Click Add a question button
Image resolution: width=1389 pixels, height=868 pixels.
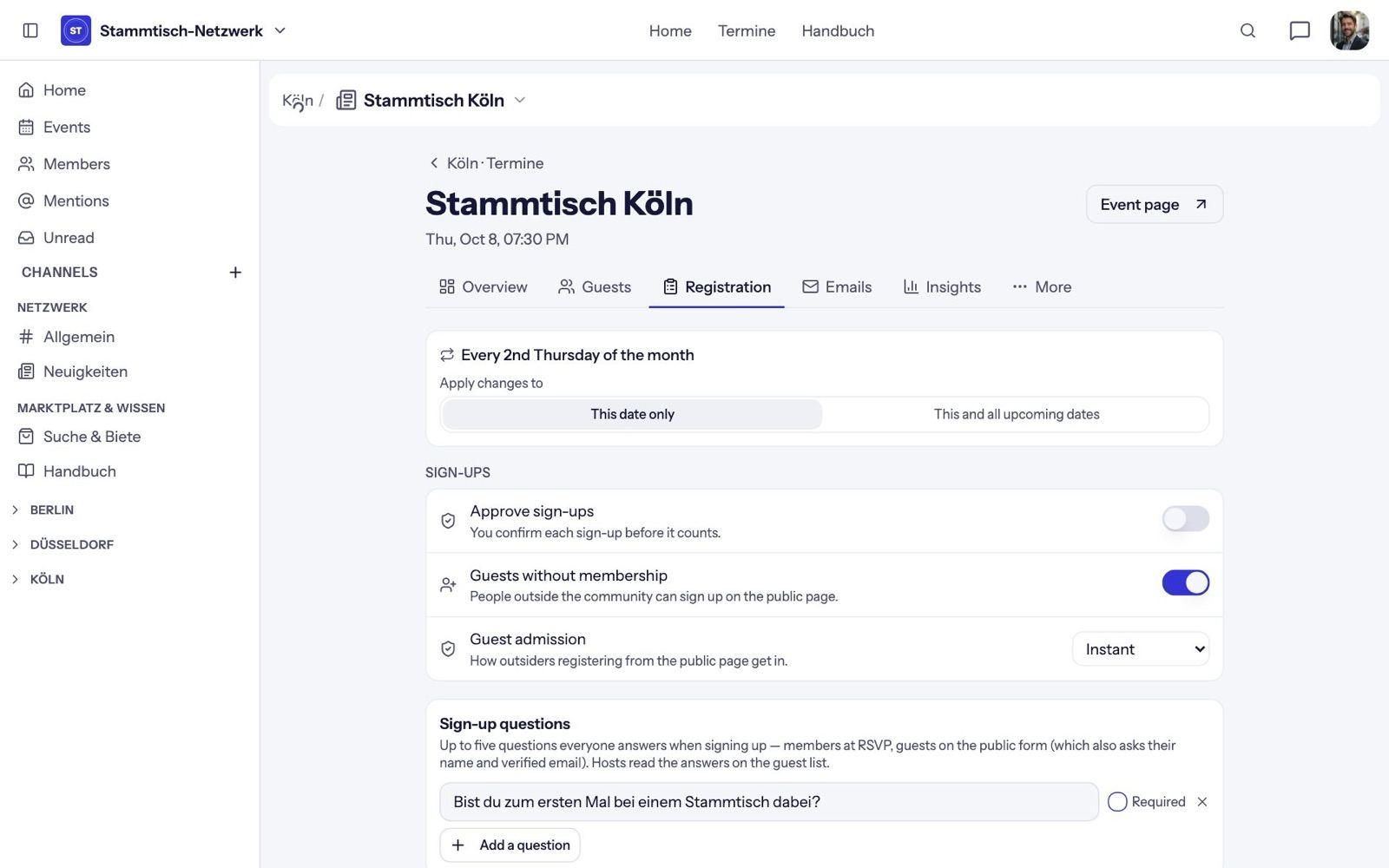click(x=510, y=845)
